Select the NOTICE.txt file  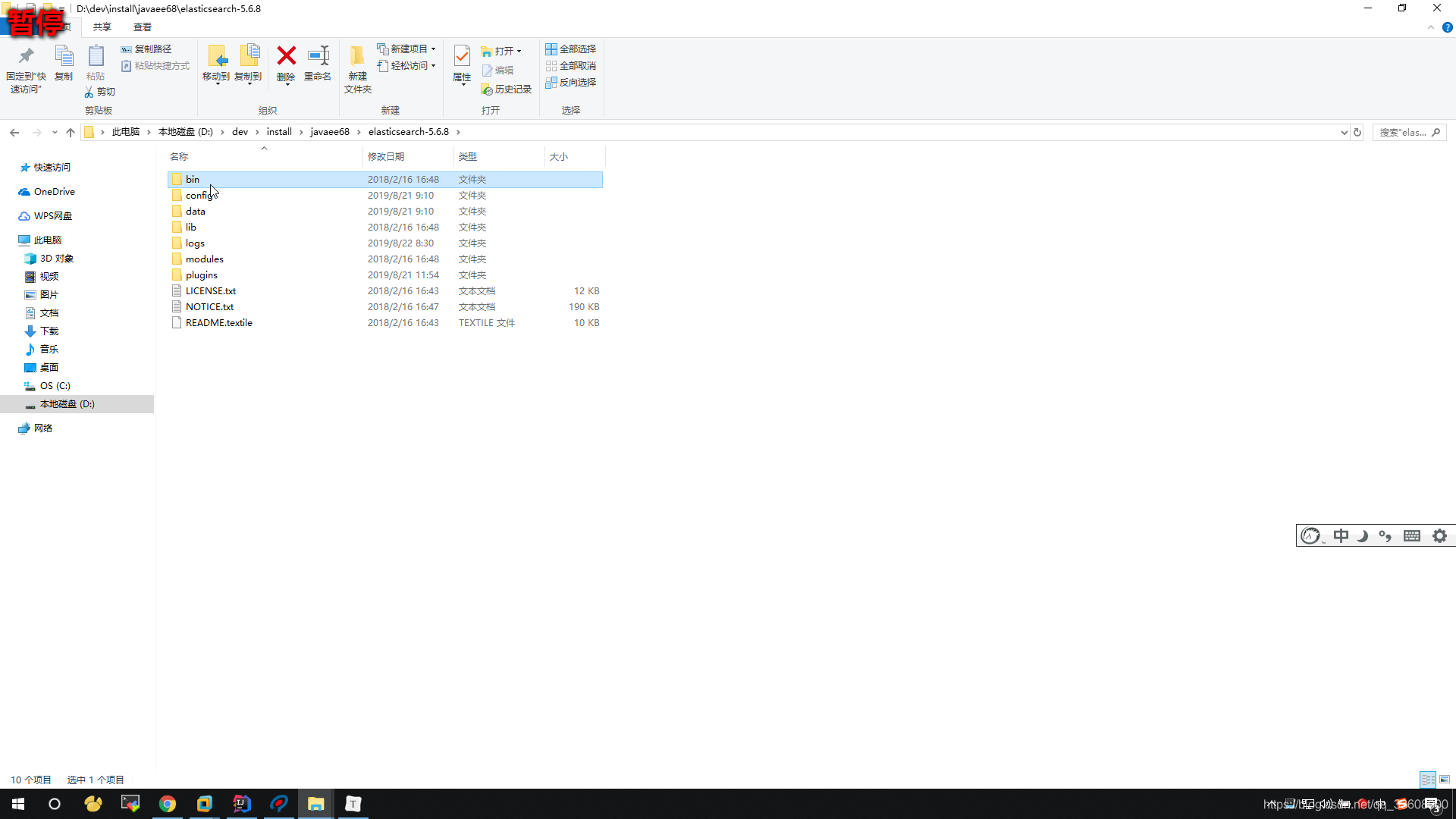pos(384,307)
